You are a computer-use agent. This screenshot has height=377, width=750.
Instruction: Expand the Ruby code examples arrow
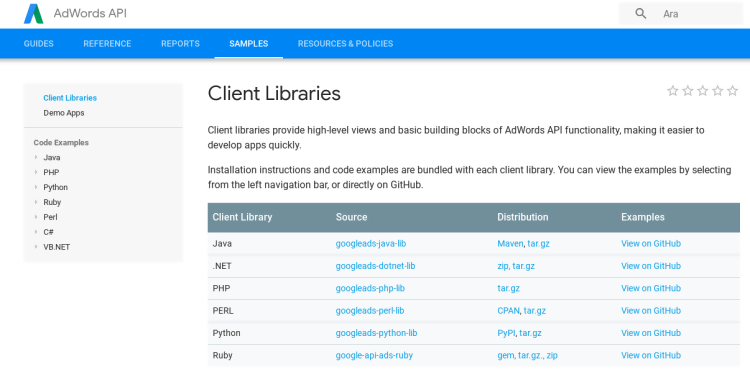coord(36,202)
